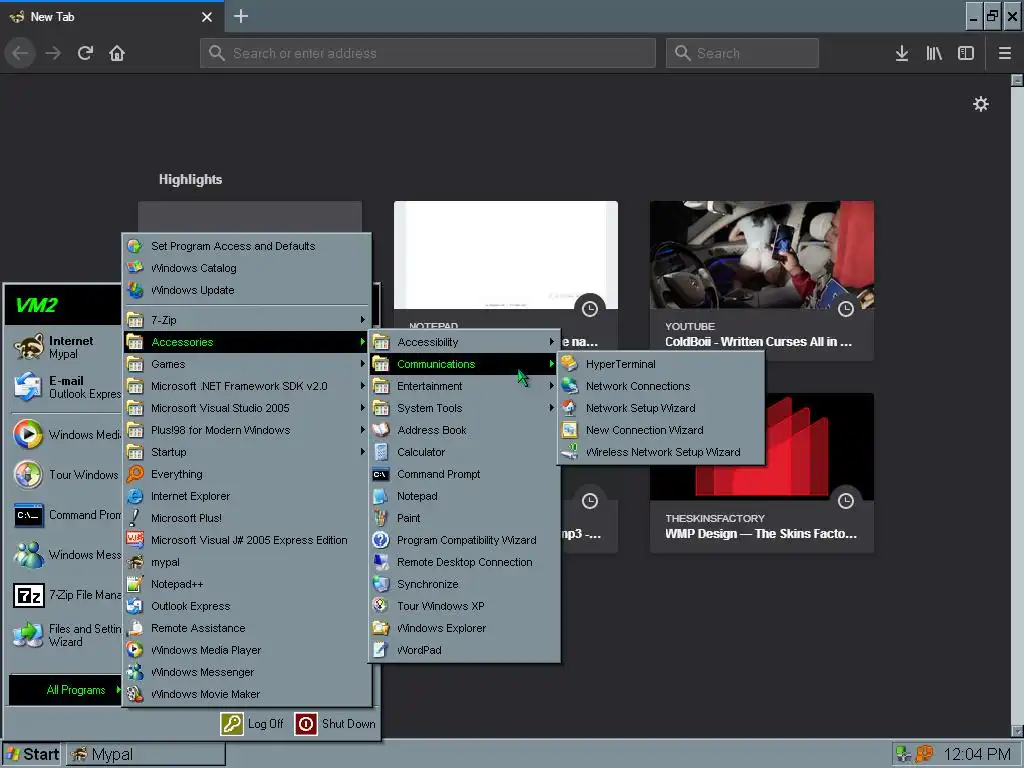This screenshot has width=1024, height=768.
Task: Click Remote Desktop Connection icon
Action: click(381, 562)
